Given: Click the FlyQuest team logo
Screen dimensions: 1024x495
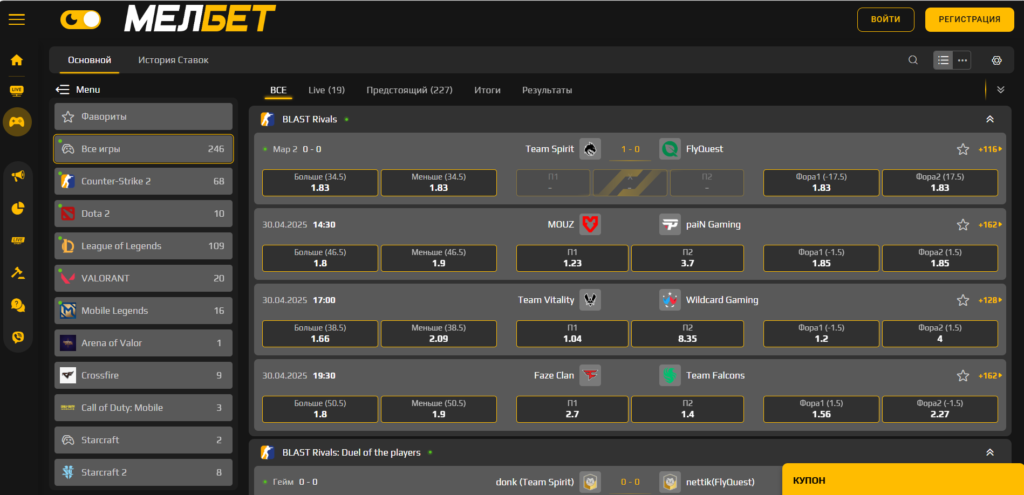Looking at the screenshot, I should click(x=670, y=150).
